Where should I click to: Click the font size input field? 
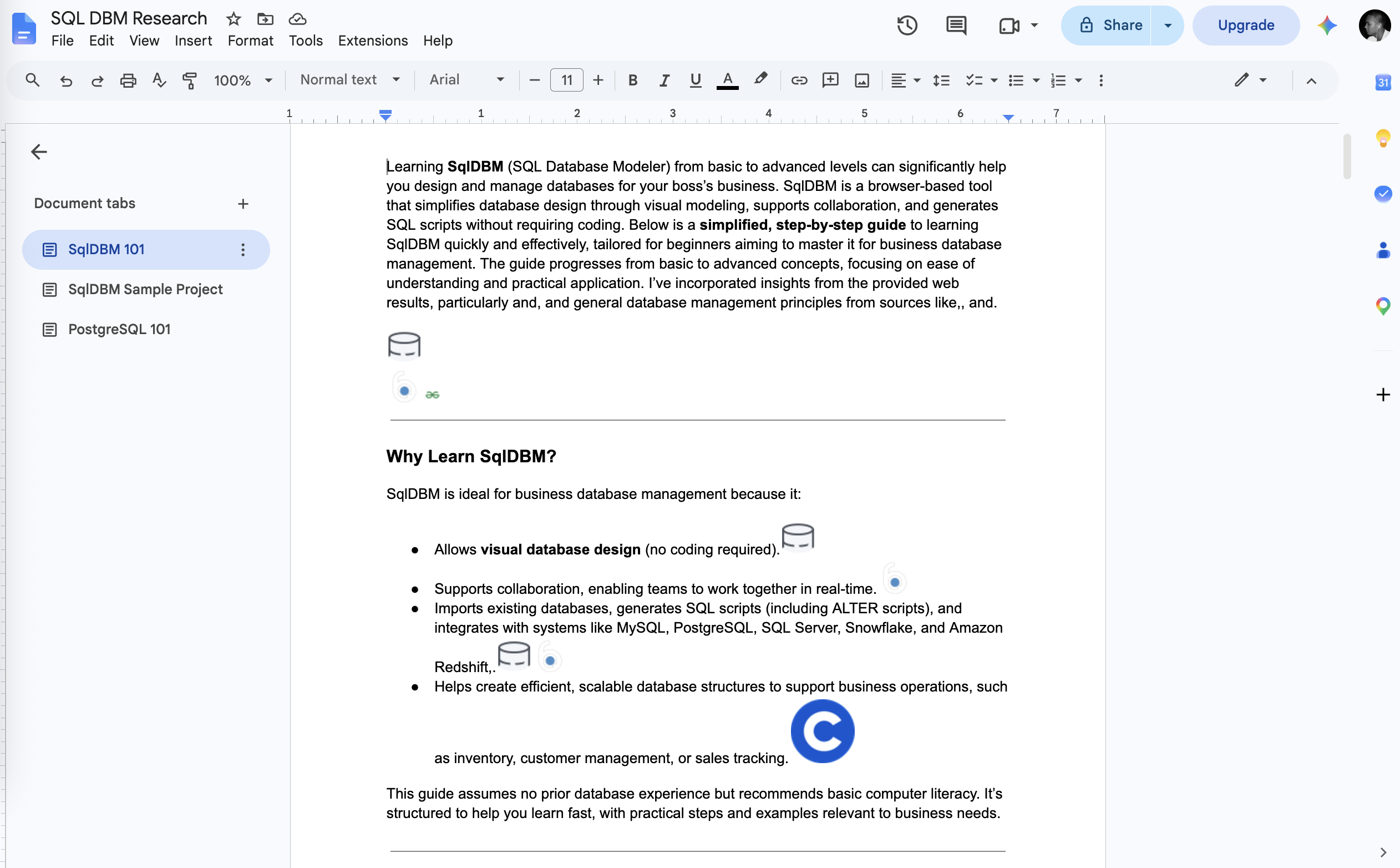click(x=566, y=80)
